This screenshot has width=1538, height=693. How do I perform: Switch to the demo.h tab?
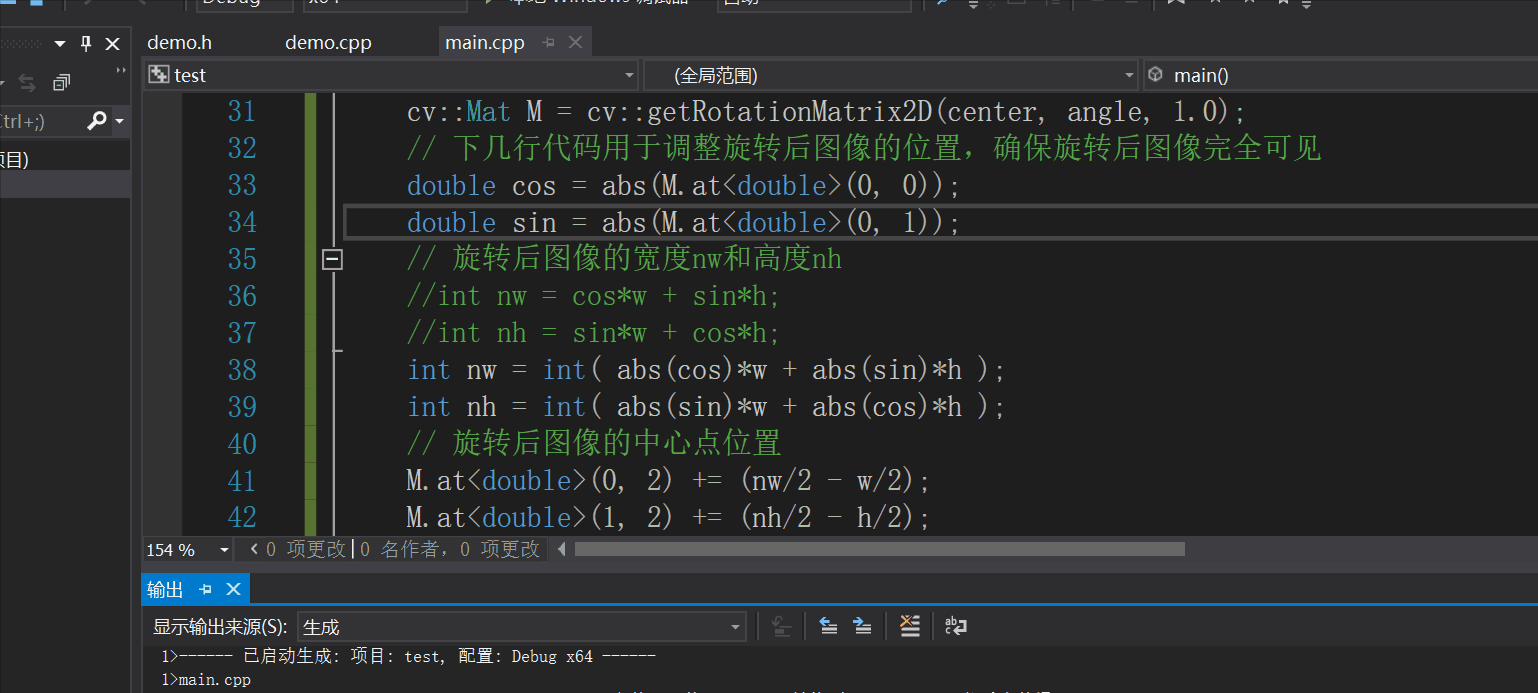(179, 43)
